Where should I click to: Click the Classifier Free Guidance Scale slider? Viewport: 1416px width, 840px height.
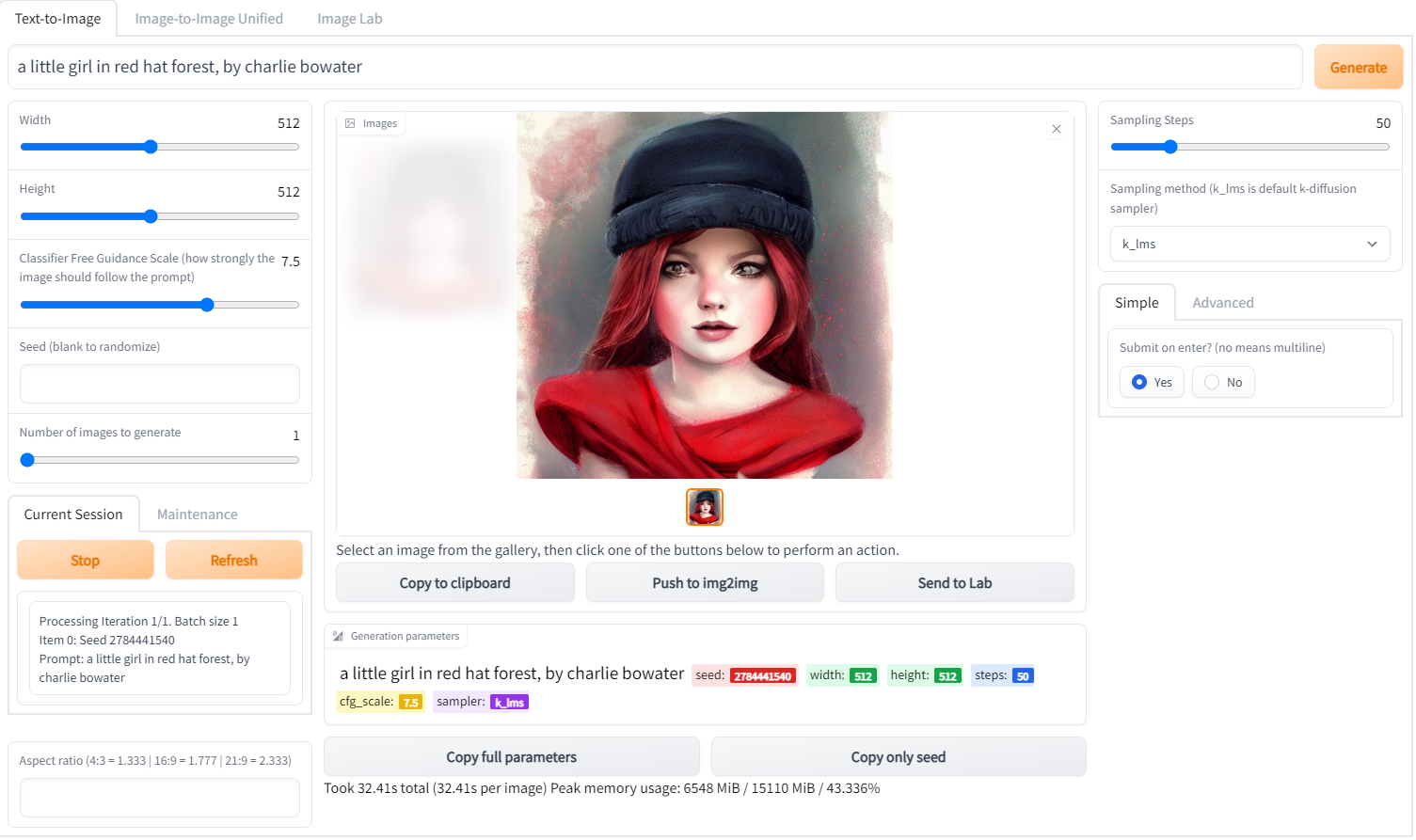[160, 305]
